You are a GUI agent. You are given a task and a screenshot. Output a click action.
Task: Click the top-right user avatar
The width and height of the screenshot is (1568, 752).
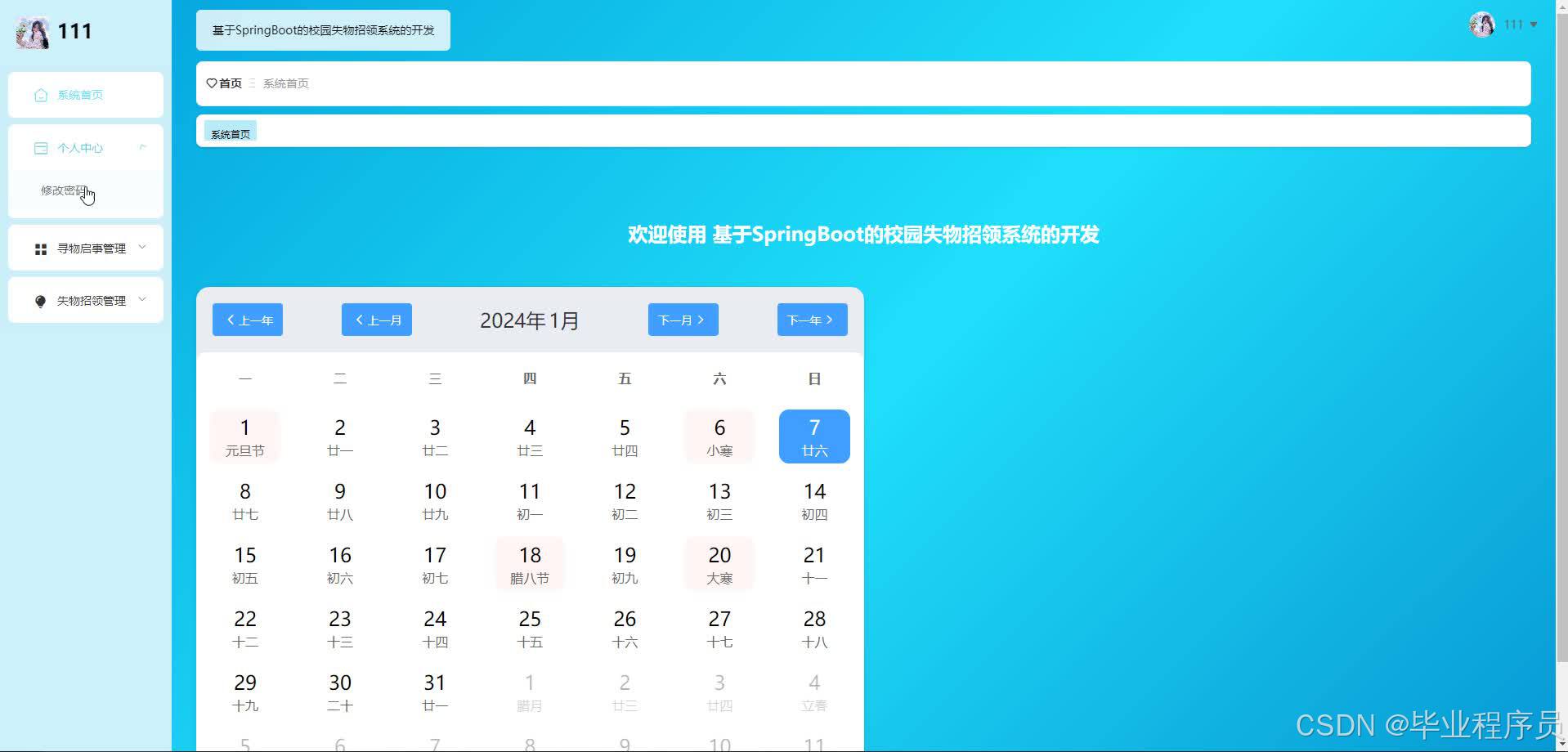click(1482, 25)
